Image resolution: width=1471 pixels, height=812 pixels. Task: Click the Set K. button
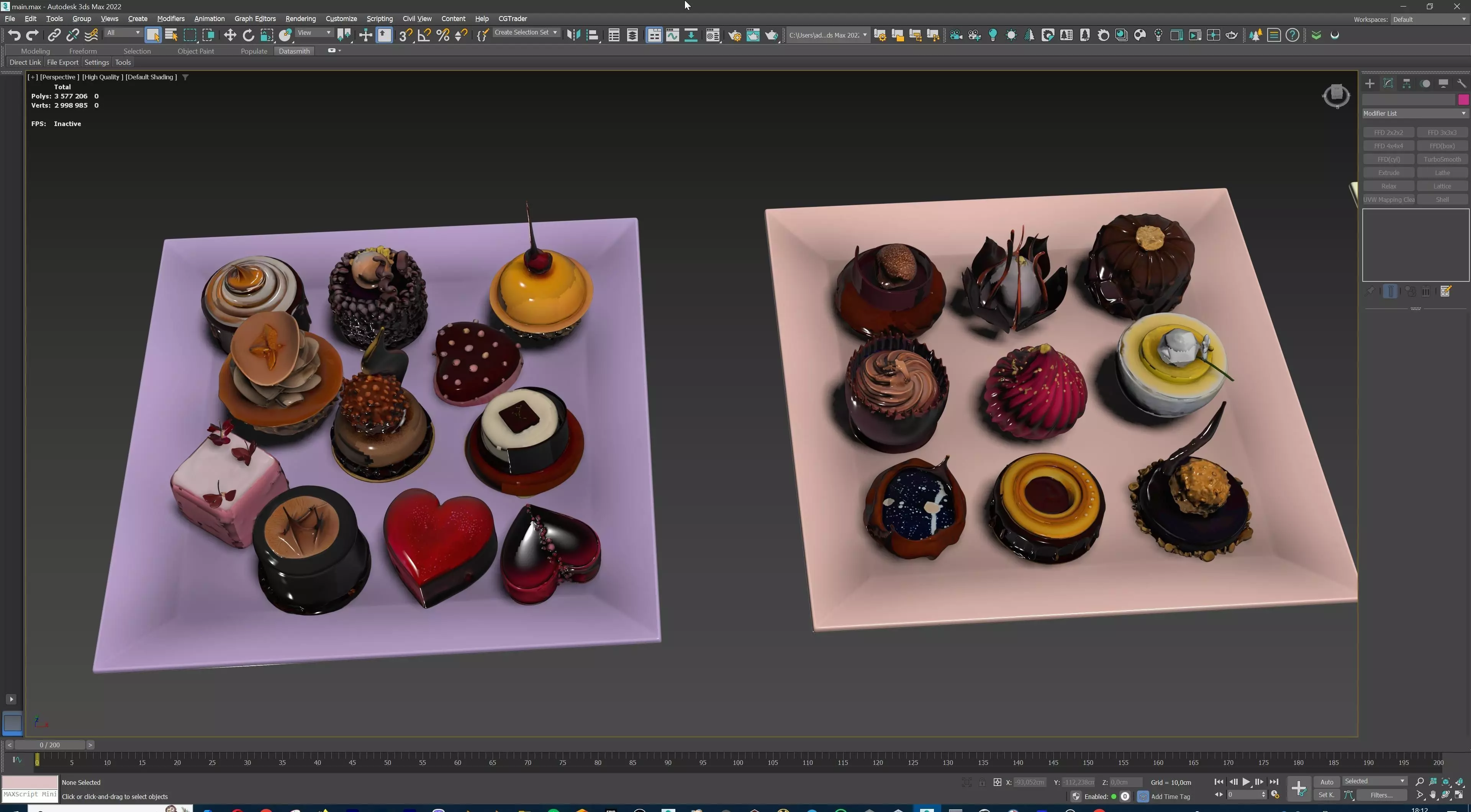[x=1327, y=795]
